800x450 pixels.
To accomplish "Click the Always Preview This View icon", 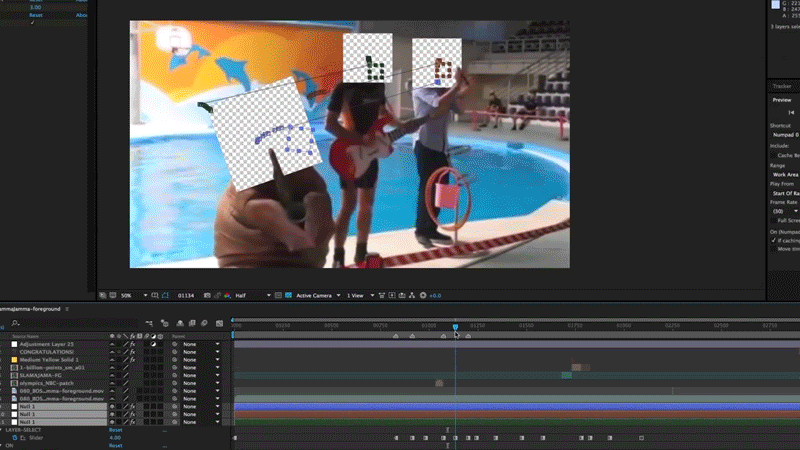I will pyautogui.click(x=103, y=295).
